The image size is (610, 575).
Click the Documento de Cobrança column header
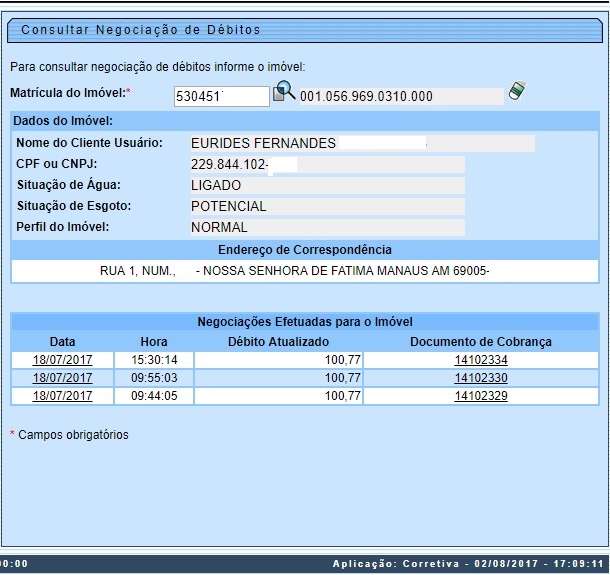[481, 342]
